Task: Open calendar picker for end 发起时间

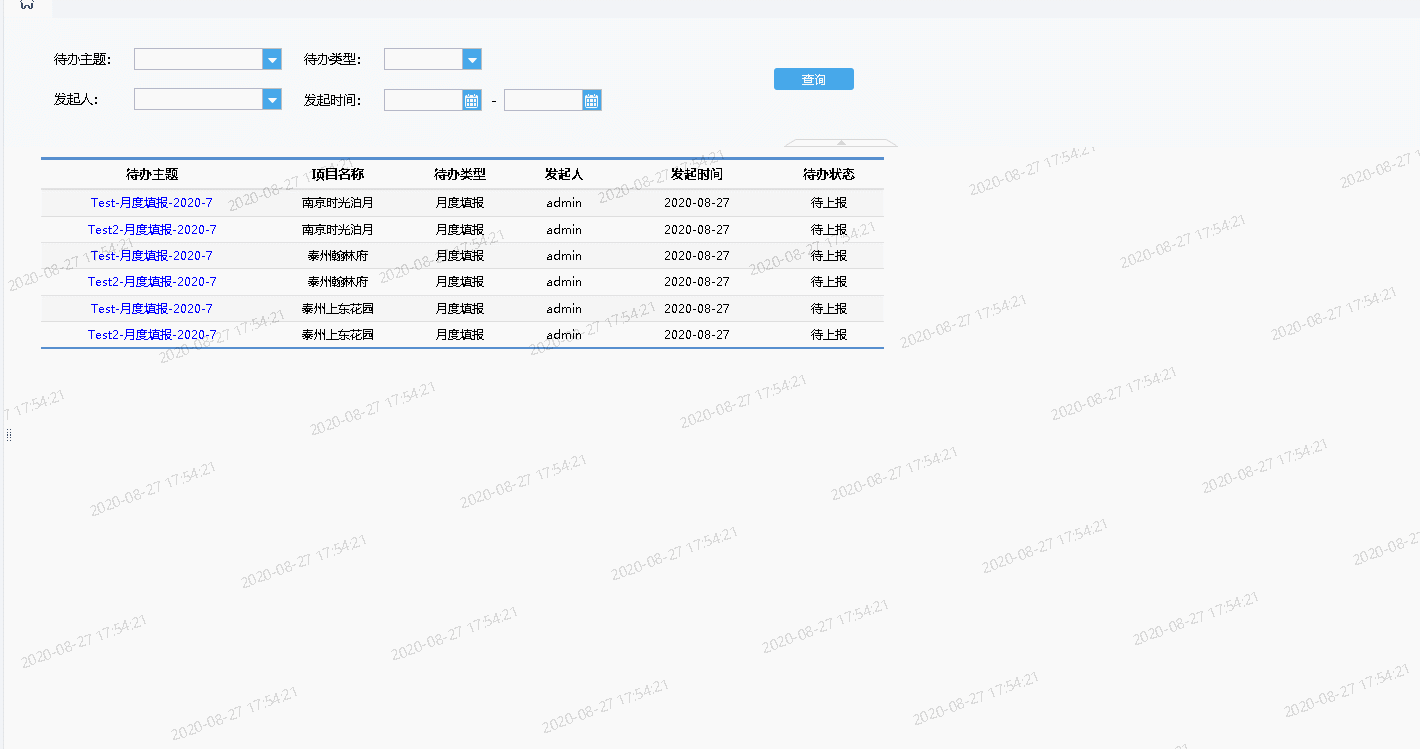Action: (592, 100)
